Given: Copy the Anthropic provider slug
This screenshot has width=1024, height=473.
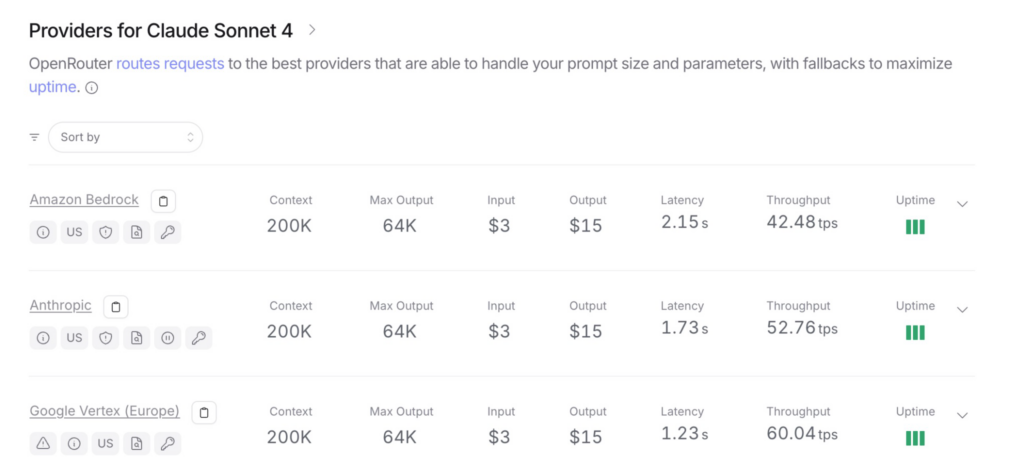Looking at the screenshot, I should (x=116, y=306).
